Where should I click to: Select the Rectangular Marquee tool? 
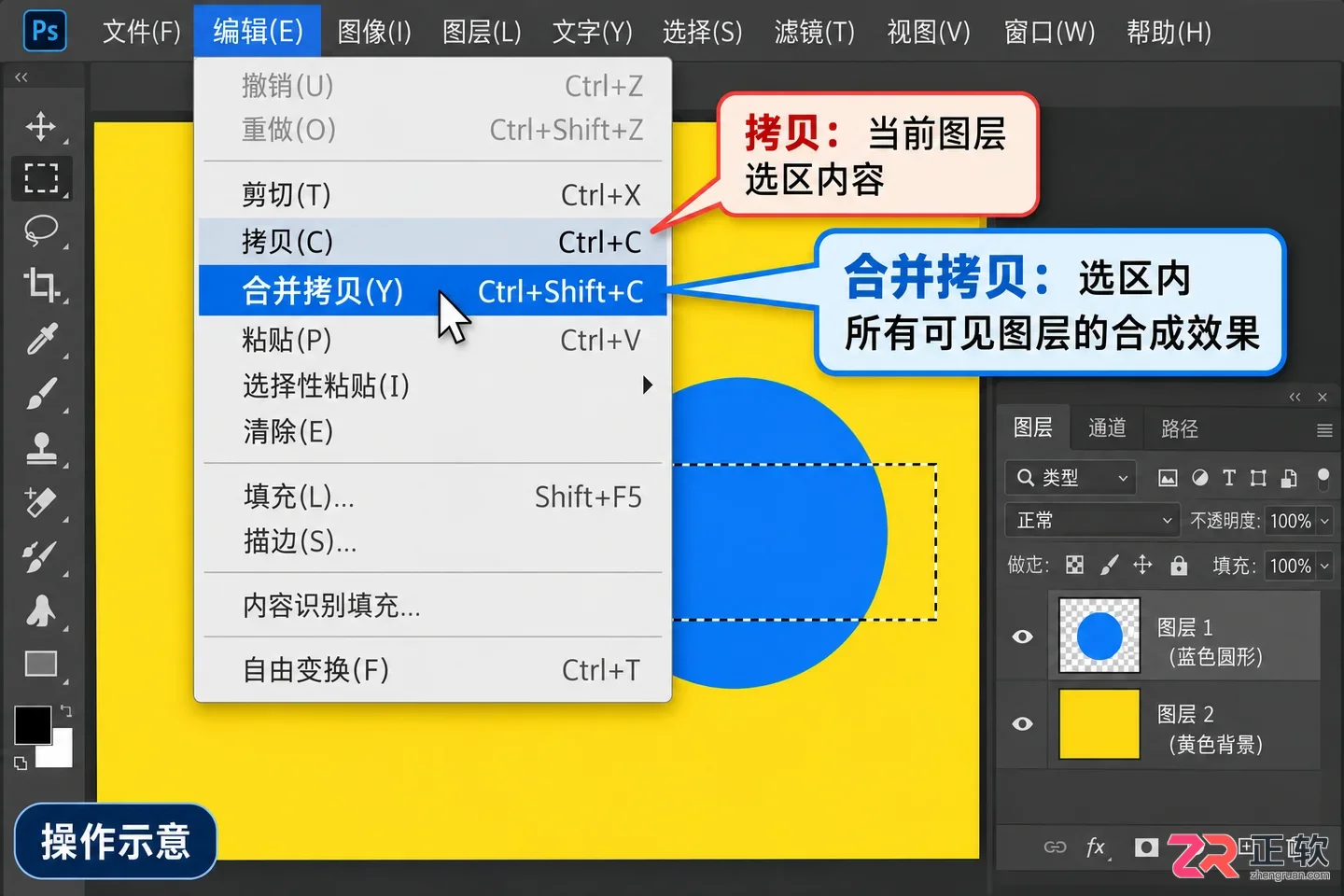coord(41,177)
